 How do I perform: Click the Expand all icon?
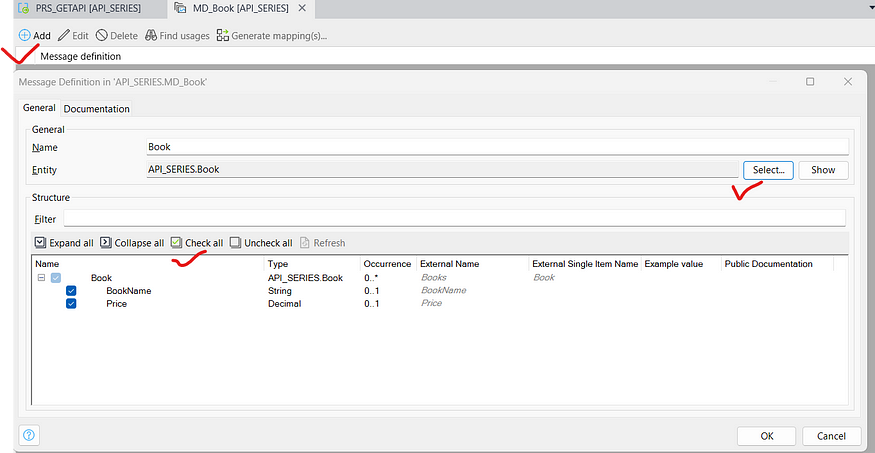40,243
